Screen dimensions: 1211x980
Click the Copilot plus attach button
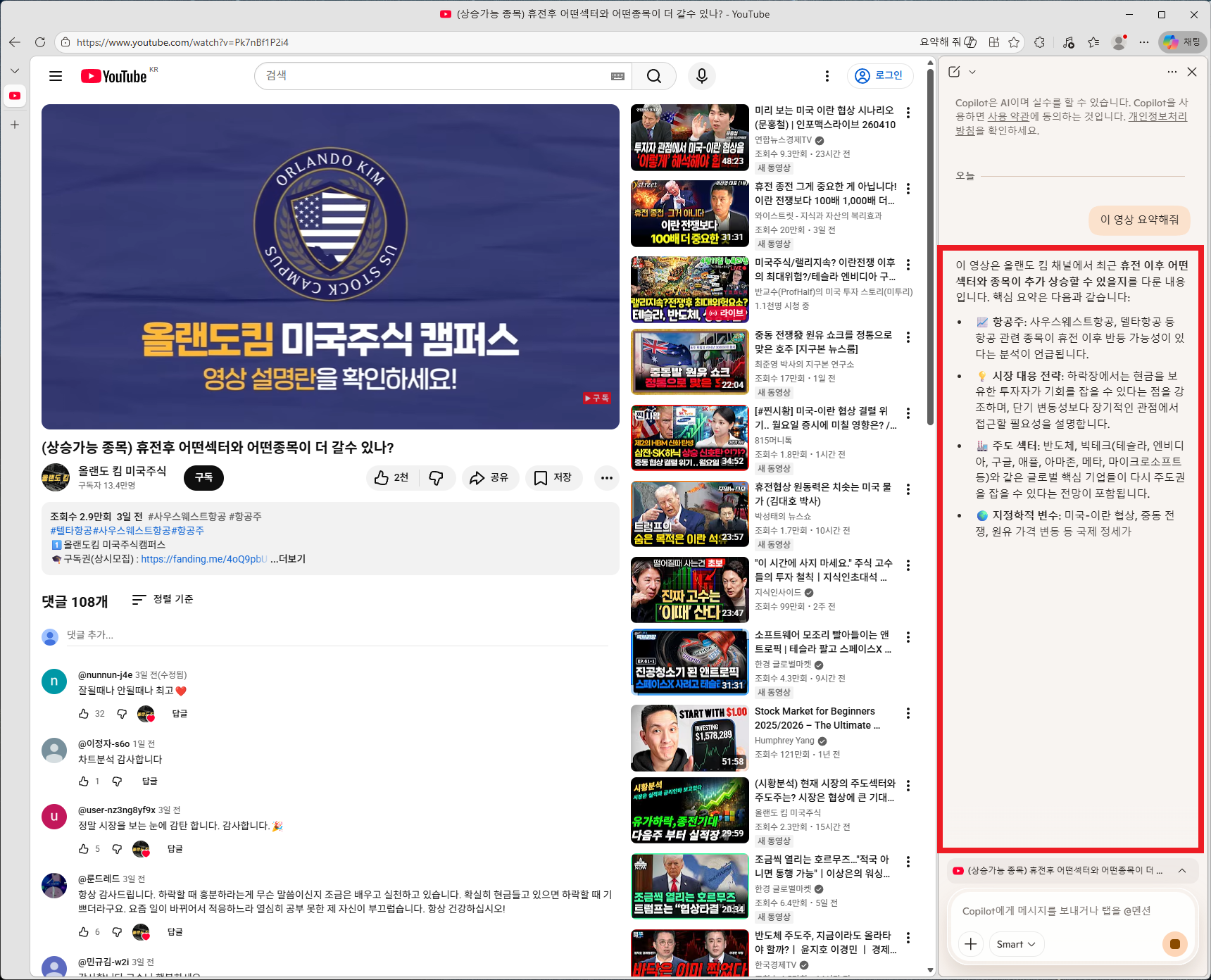pyautogui.click(x=971, y=944)
